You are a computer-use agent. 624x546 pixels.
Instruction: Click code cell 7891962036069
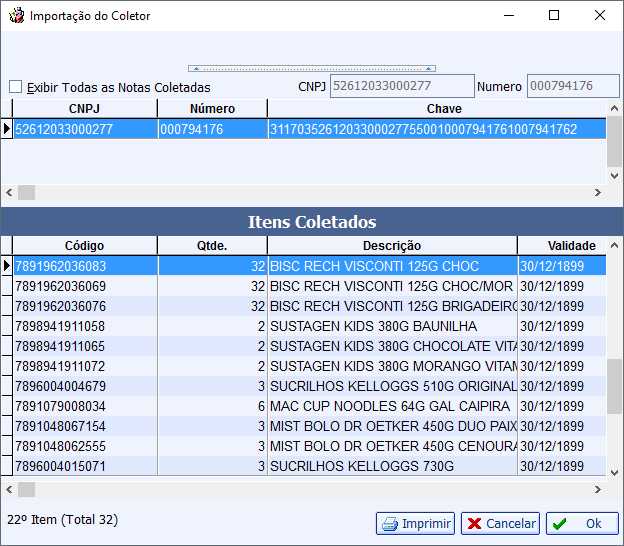85,286
